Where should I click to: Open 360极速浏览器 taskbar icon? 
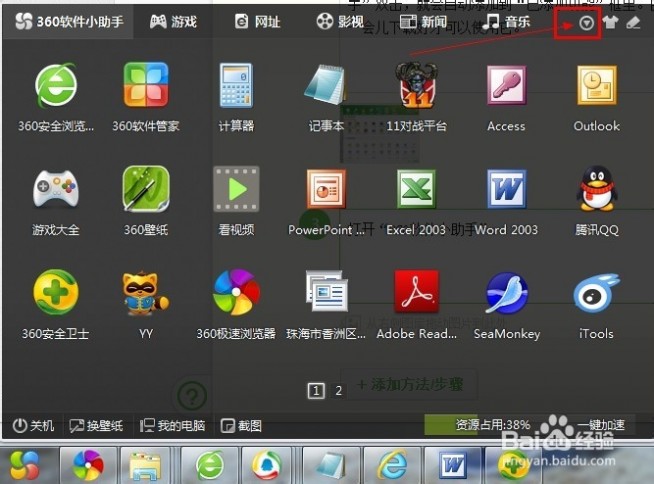[x=88, y=465]
